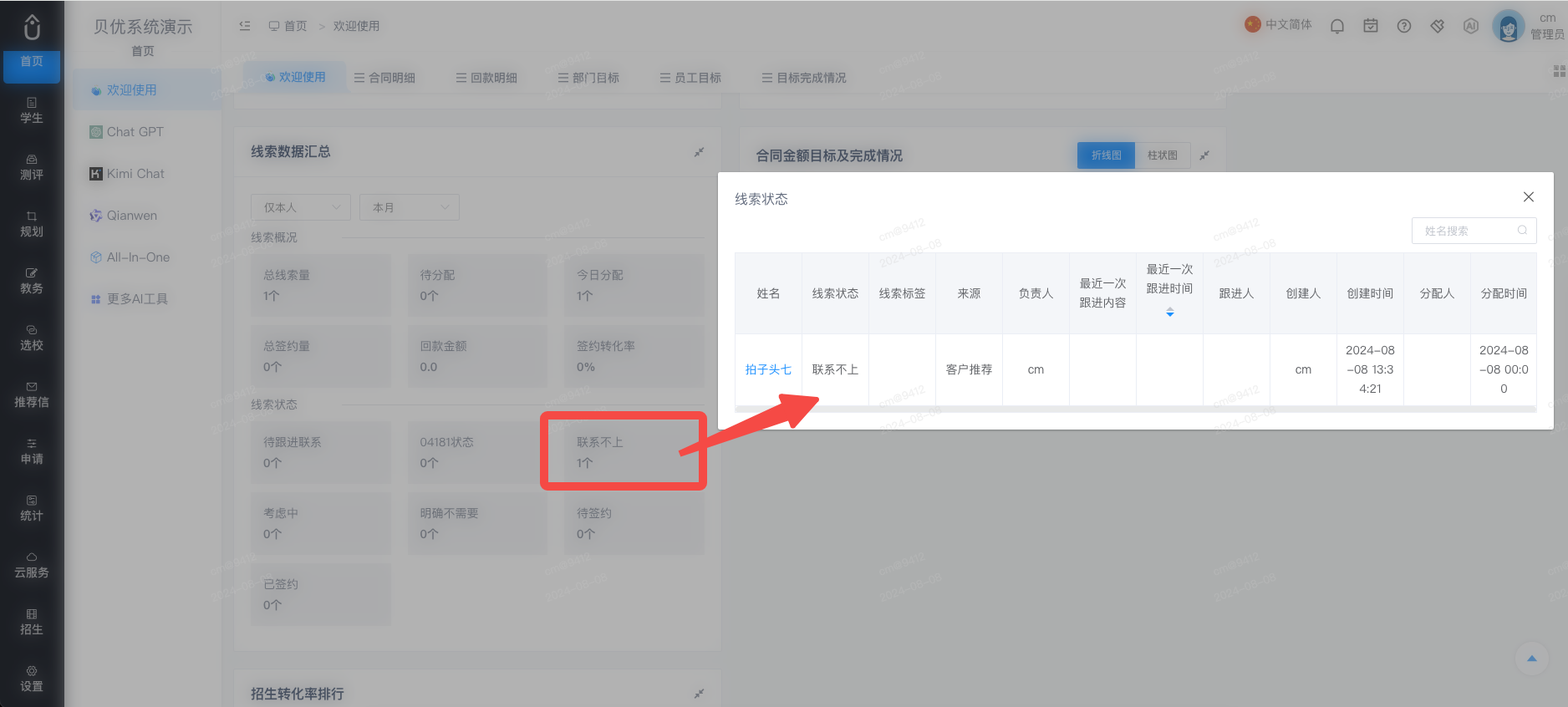The height and width of the screenshot is (707, 1568).
Task: Switch chart to 柱状图 view
Action: point(1162,155)
